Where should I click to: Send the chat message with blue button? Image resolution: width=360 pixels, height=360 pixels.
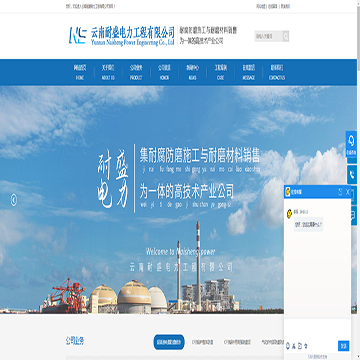(343, 346)
